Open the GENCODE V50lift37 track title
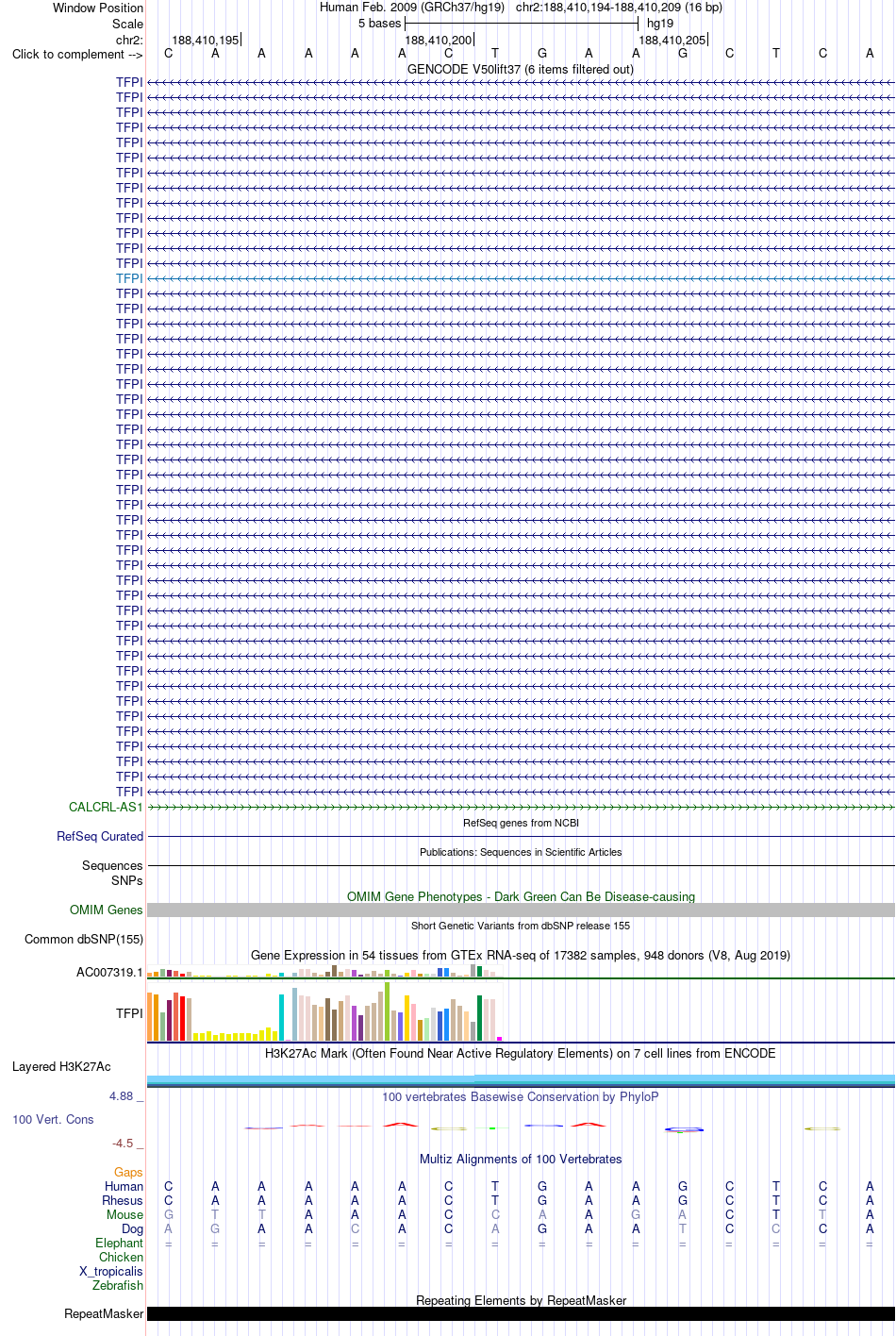This screenshot has width=896, height=1336. (x=521, y=69)
